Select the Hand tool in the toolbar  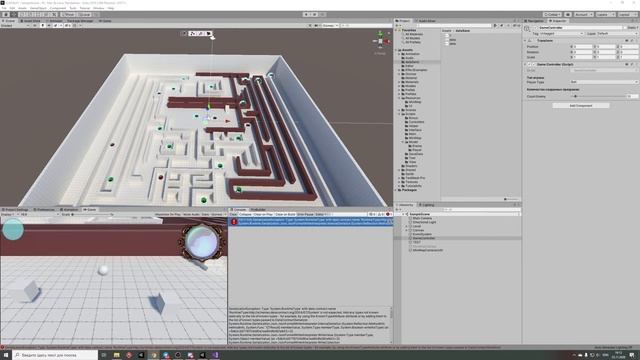pyautogui.click(x=6, y=14)
